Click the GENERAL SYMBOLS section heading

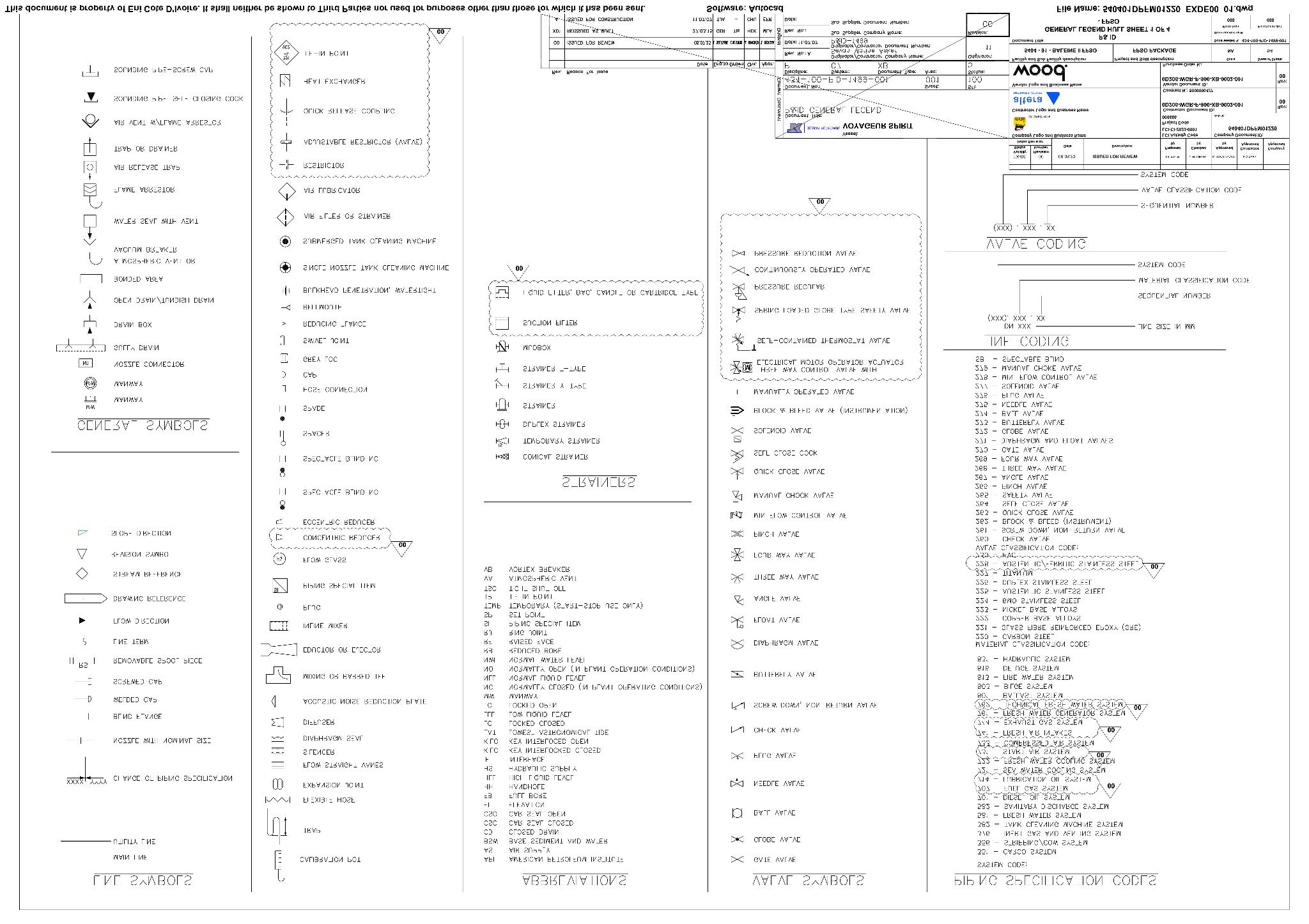pos(143,425)
